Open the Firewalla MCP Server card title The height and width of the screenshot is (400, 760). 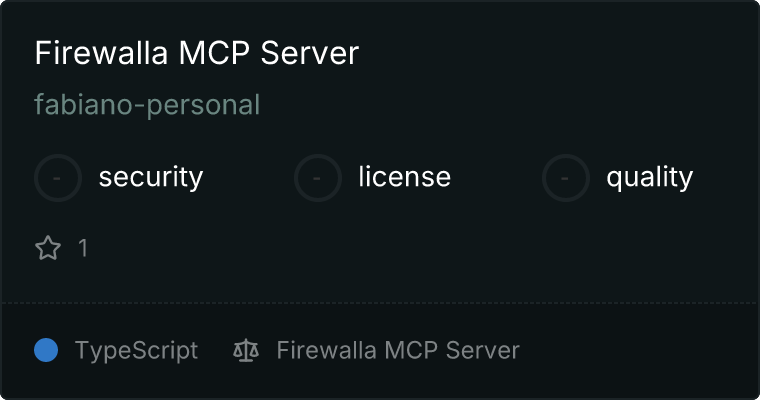tap(197, 52)
